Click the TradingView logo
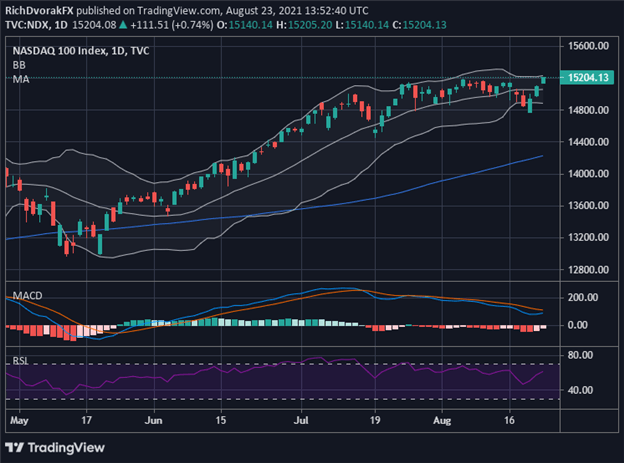Viewport: 624px width, 463px height. [55, 447]
